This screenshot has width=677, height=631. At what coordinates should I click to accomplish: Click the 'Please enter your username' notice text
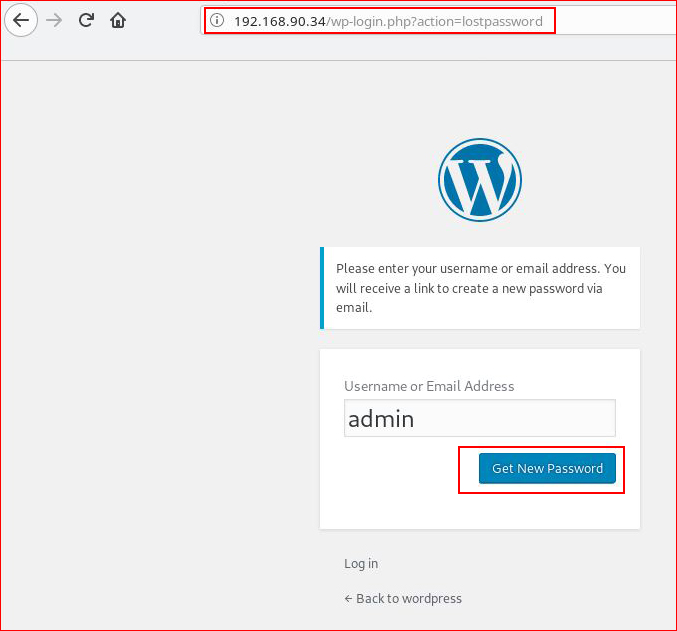click(481, 288)
